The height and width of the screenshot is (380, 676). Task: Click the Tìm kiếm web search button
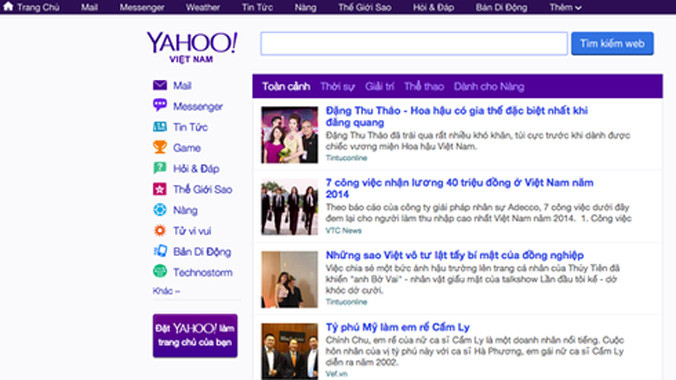pos(612,44)
